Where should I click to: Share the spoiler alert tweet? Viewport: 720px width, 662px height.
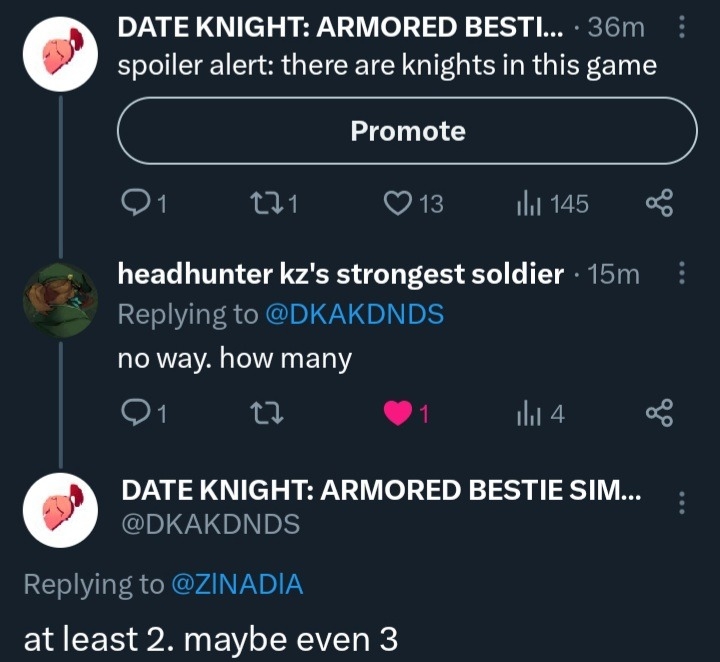pos(660,204)
